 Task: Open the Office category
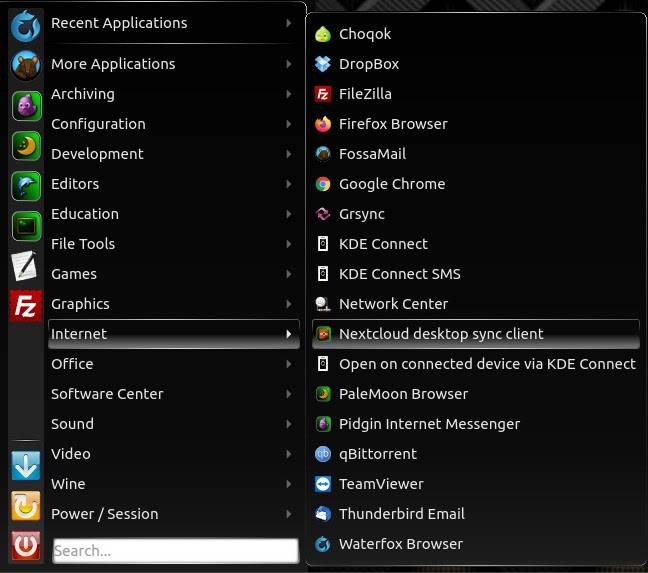tap(174, 364)
